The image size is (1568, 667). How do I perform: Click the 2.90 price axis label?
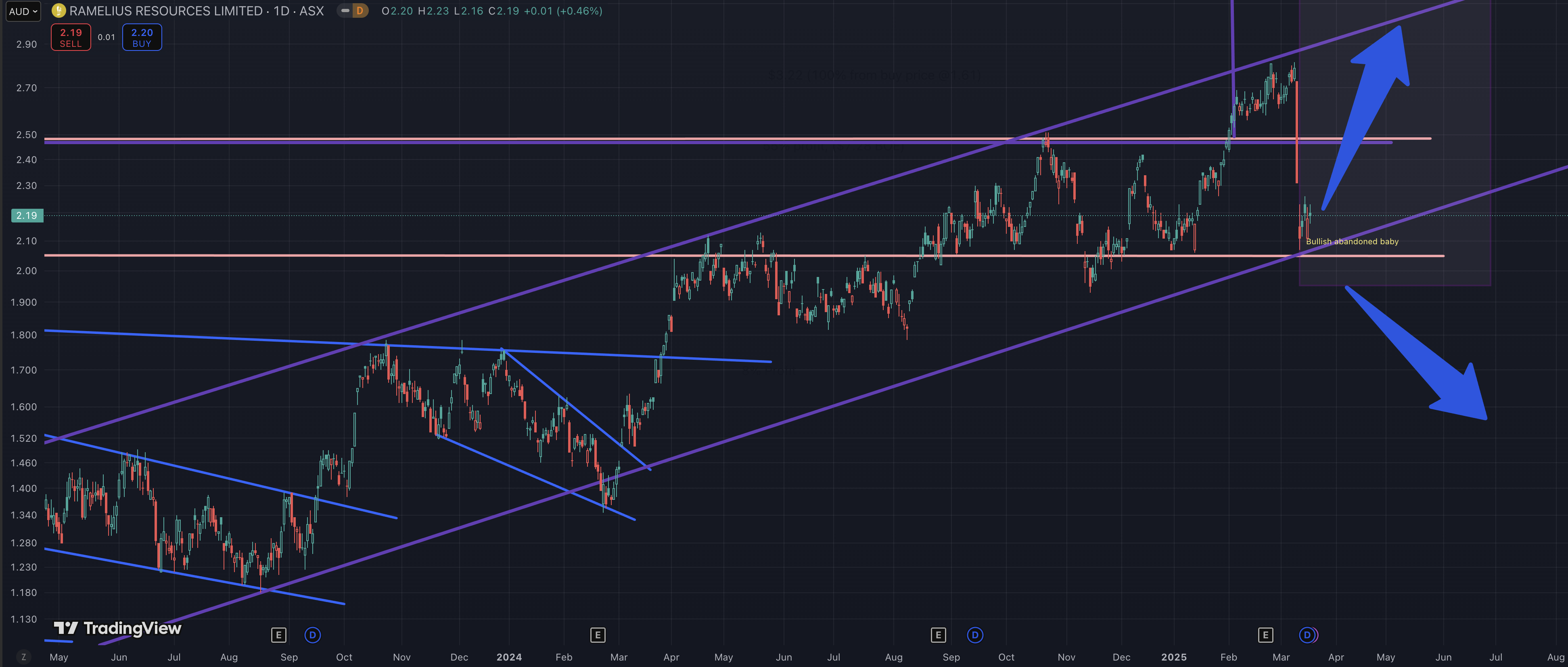point(27,44)
